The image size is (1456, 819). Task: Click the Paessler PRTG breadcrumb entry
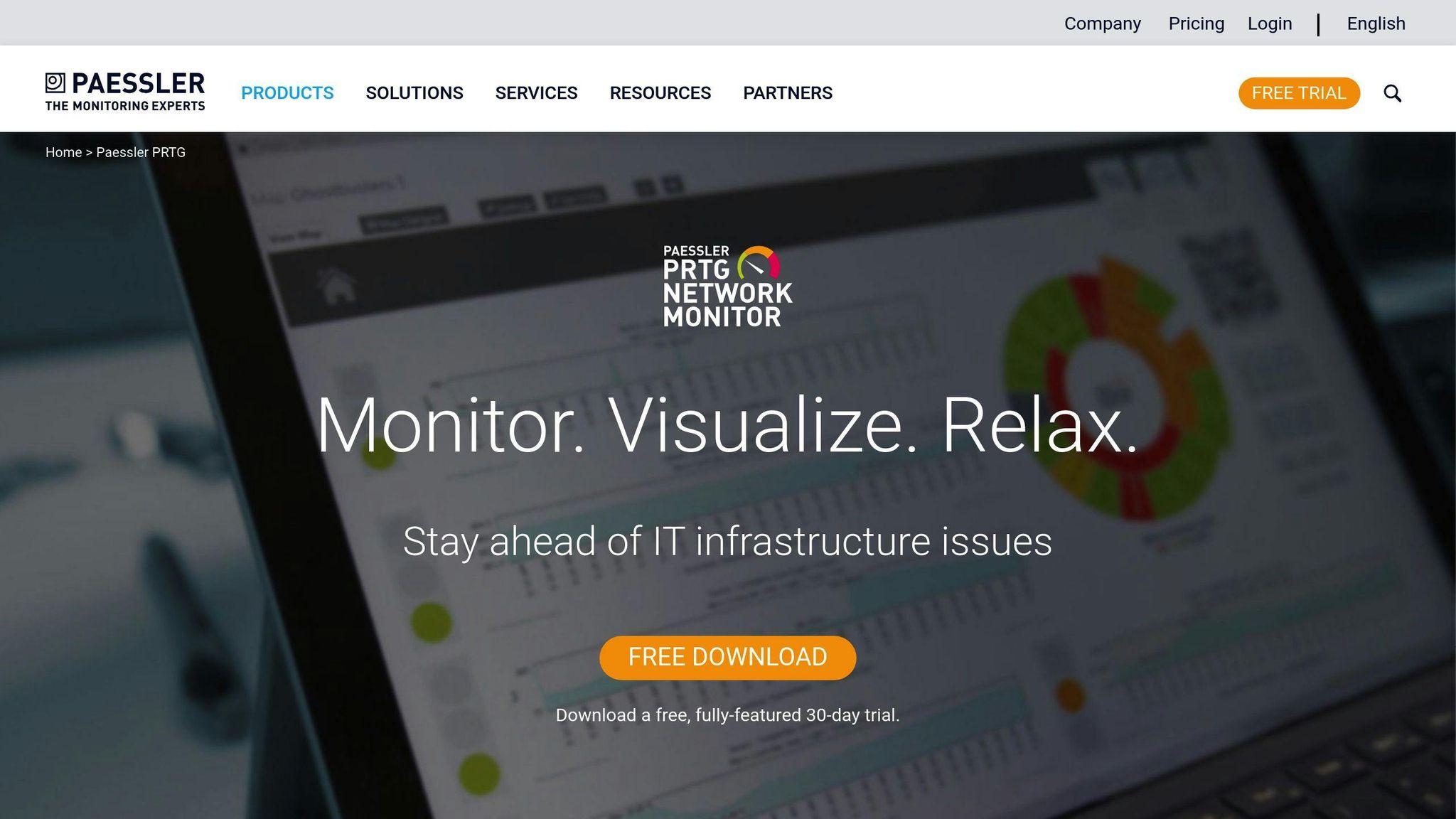(x=140, y=152)
